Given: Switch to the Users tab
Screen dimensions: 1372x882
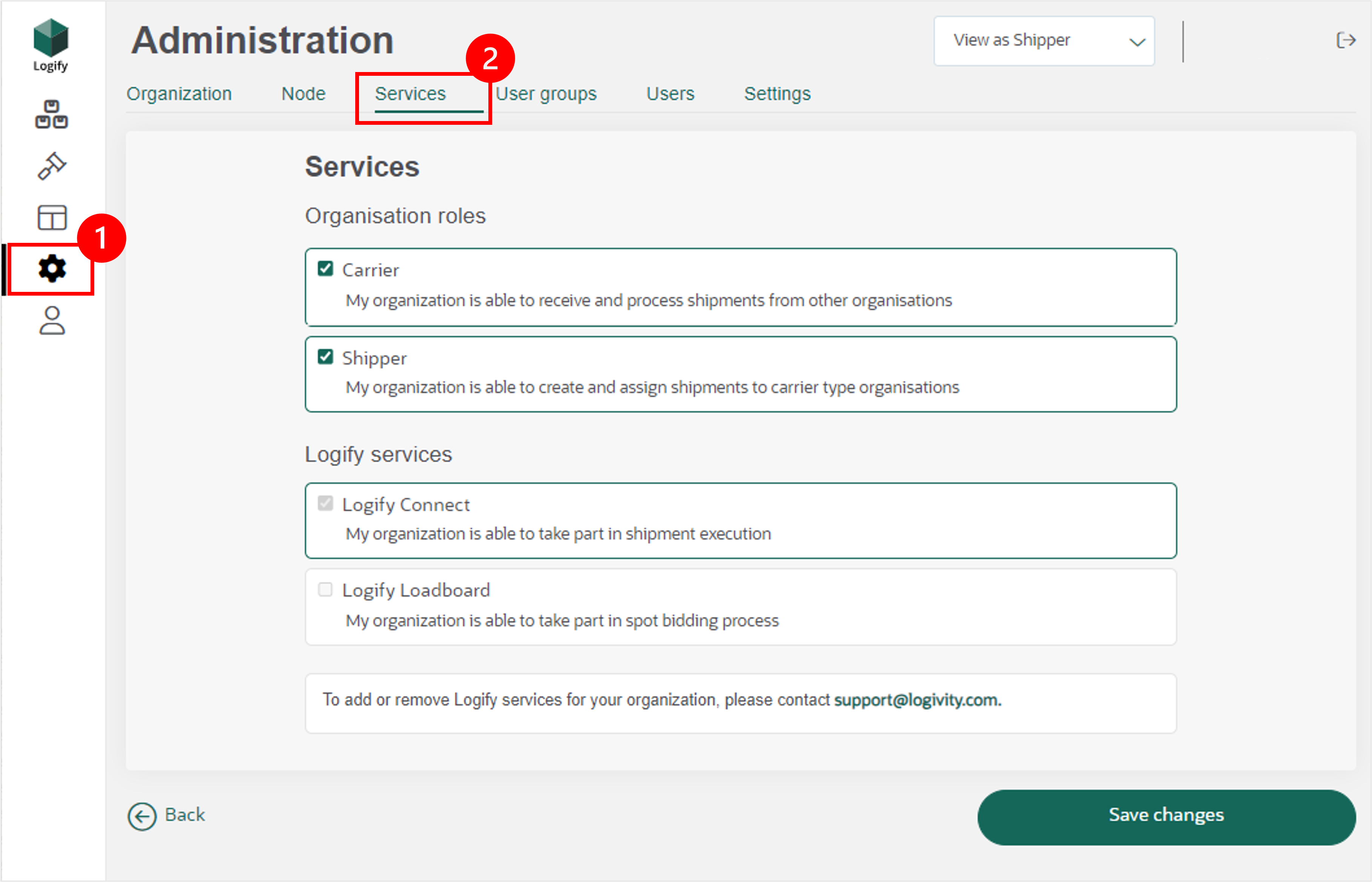Looking at the screenshot, I should pyautogui.click(x=671, y=94).
